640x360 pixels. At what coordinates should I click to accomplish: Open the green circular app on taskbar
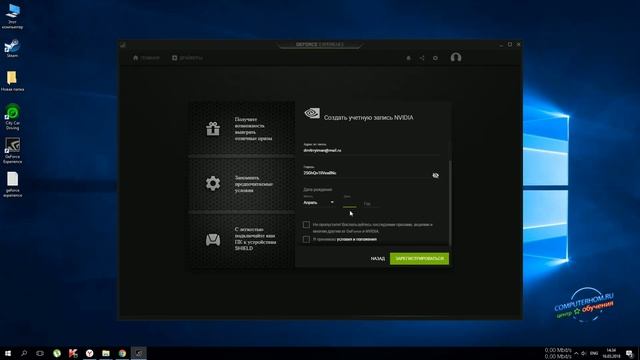(57, 353)
